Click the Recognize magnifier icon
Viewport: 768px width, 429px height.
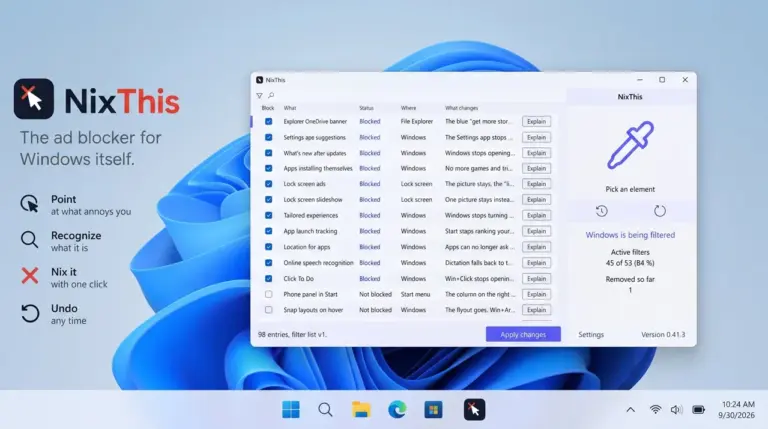(29, 240)
